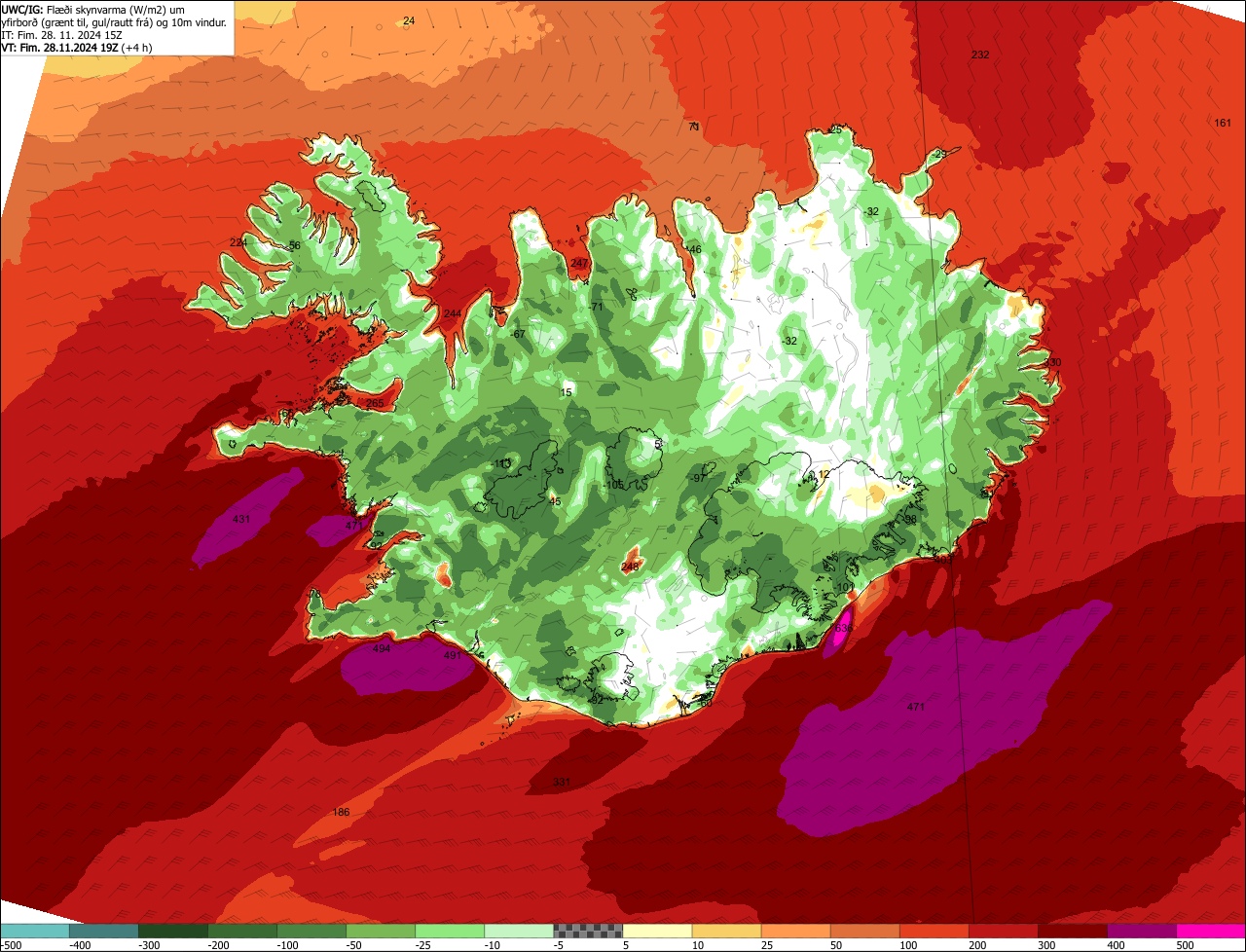1246x952 pixels.
Task: Click the '15' value on the map
Action: (x=567, y=392)
